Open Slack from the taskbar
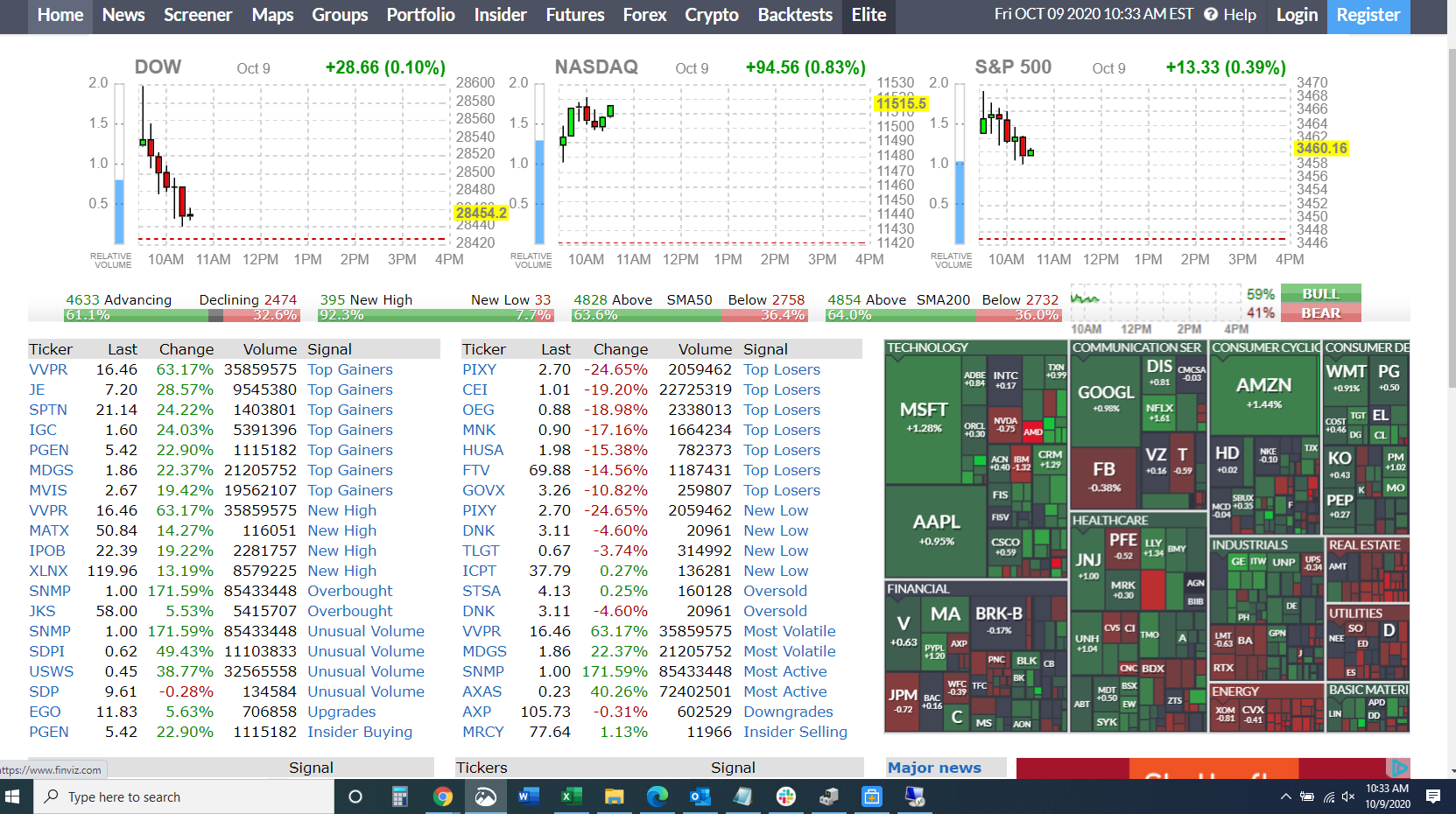Screen dimensions: 1456x814 pos(785,796)
